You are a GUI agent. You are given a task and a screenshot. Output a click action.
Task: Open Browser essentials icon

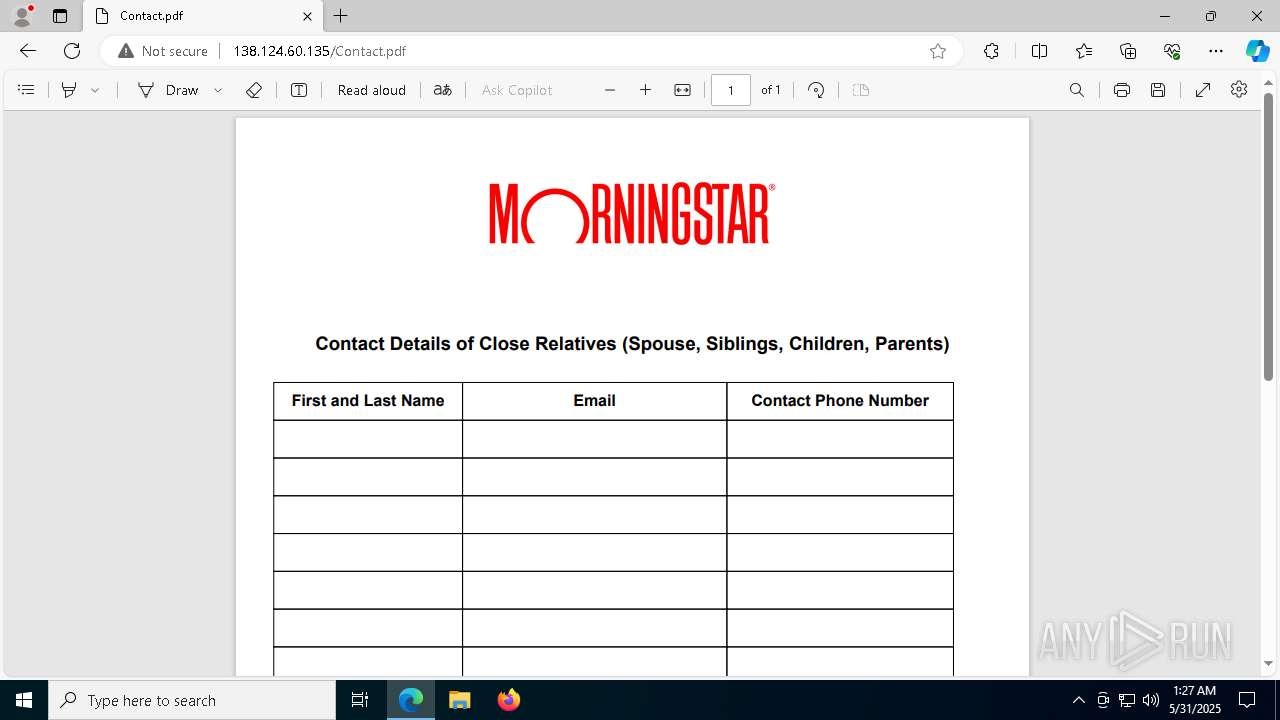pyautogui.click(x=1172, y=51)
